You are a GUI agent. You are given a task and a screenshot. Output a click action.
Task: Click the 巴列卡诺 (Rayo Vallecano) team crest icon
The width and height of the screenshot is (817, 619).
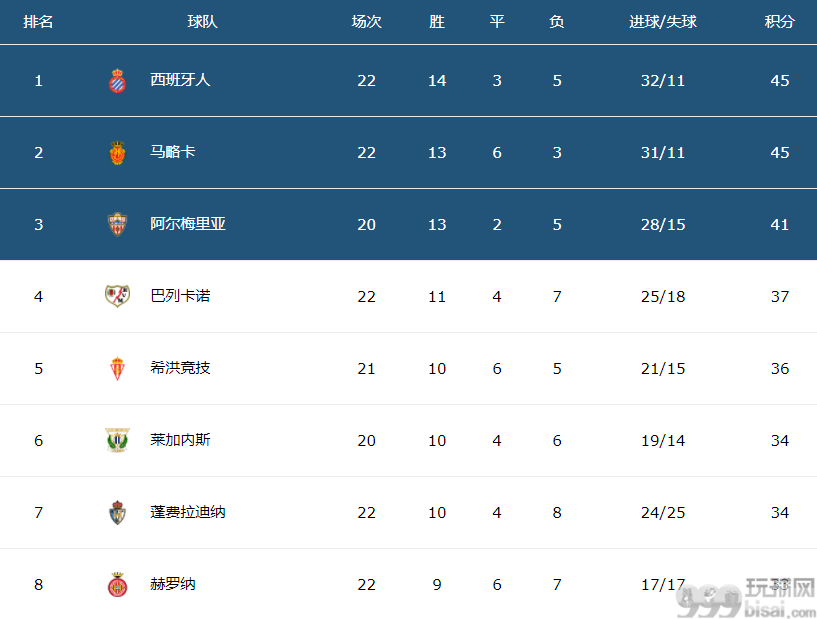coord(117,296)
